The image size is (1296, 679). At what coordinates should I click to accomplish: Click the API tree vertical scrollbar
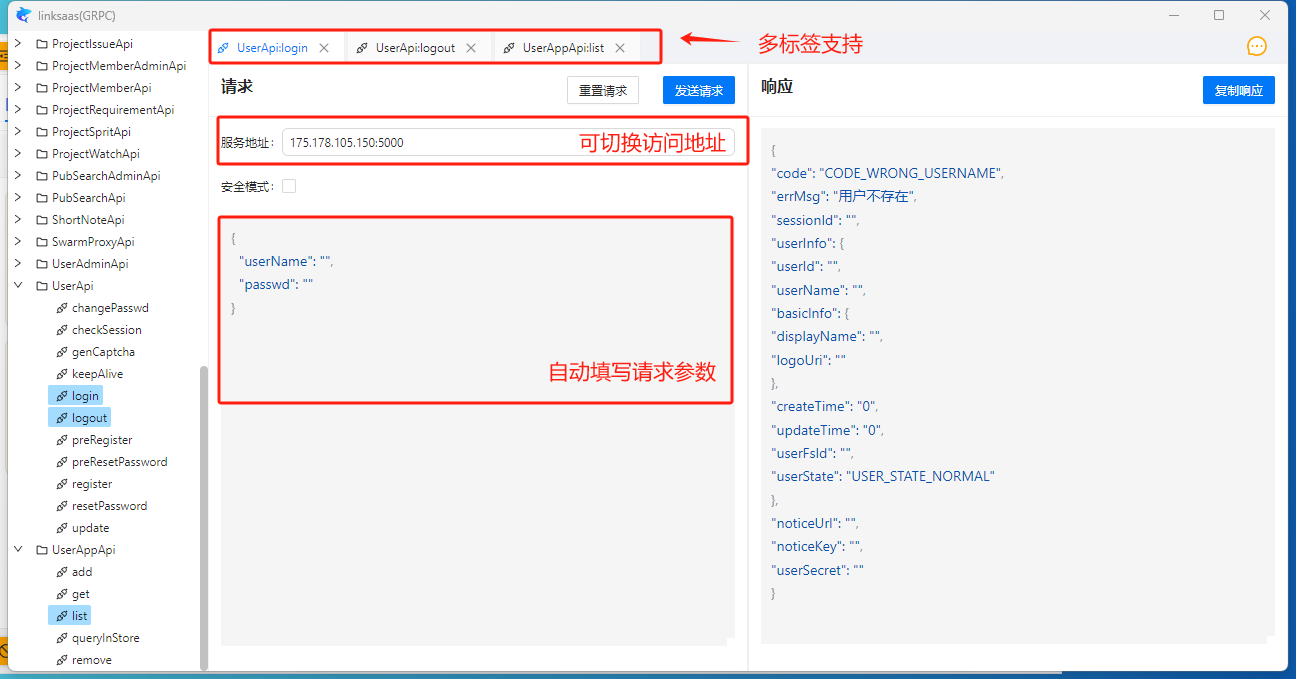click(x=204, y=517)
